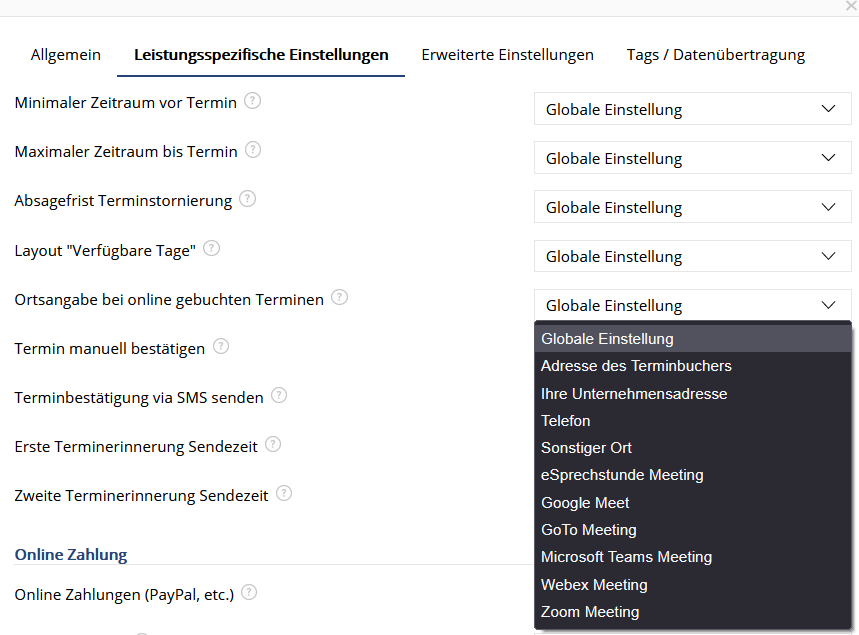Choose Google Meet option
This screenshot has height=635, width=859.
tap(692, 502)
